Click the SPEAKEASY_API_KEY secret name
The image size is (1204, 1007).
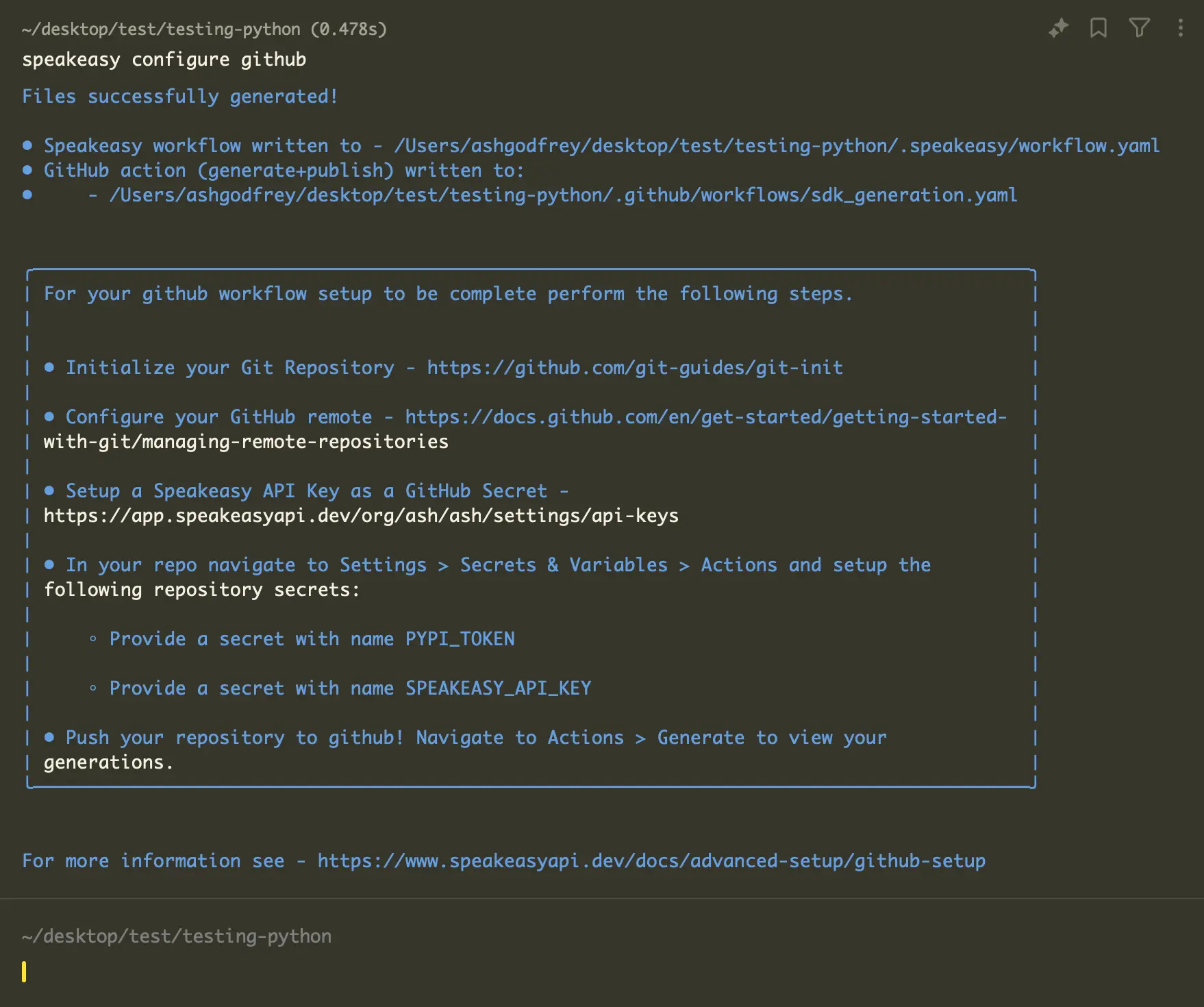point(498,688)
